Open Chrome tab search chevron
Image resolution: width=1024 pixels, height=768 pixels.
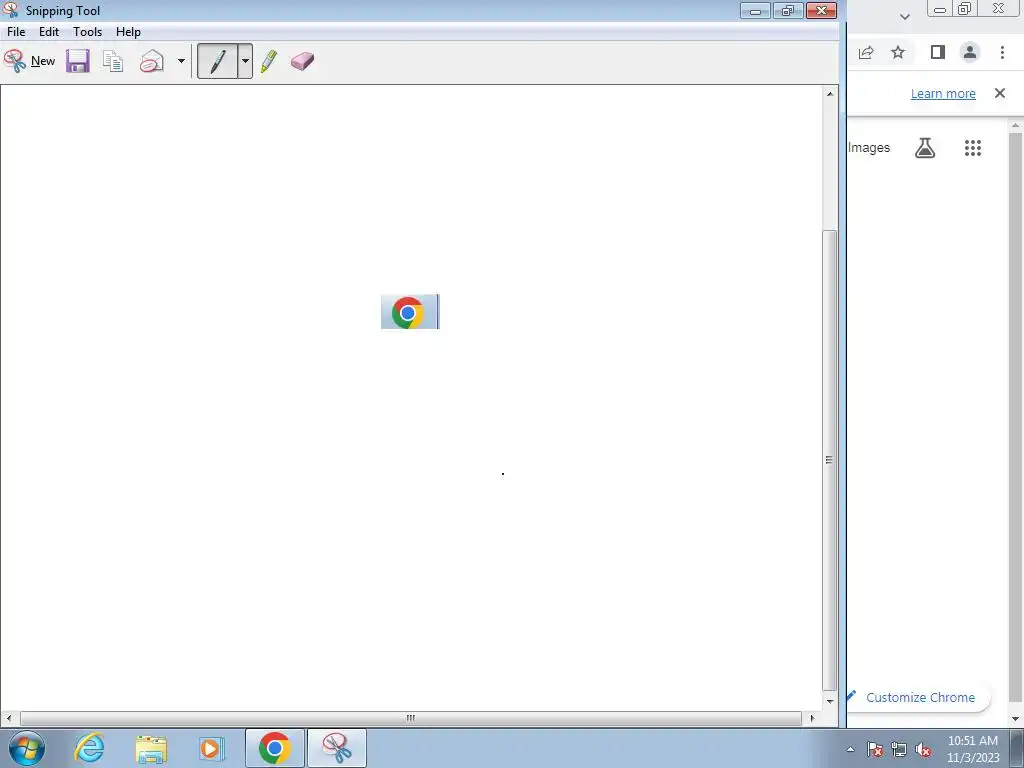click(904, 17)
